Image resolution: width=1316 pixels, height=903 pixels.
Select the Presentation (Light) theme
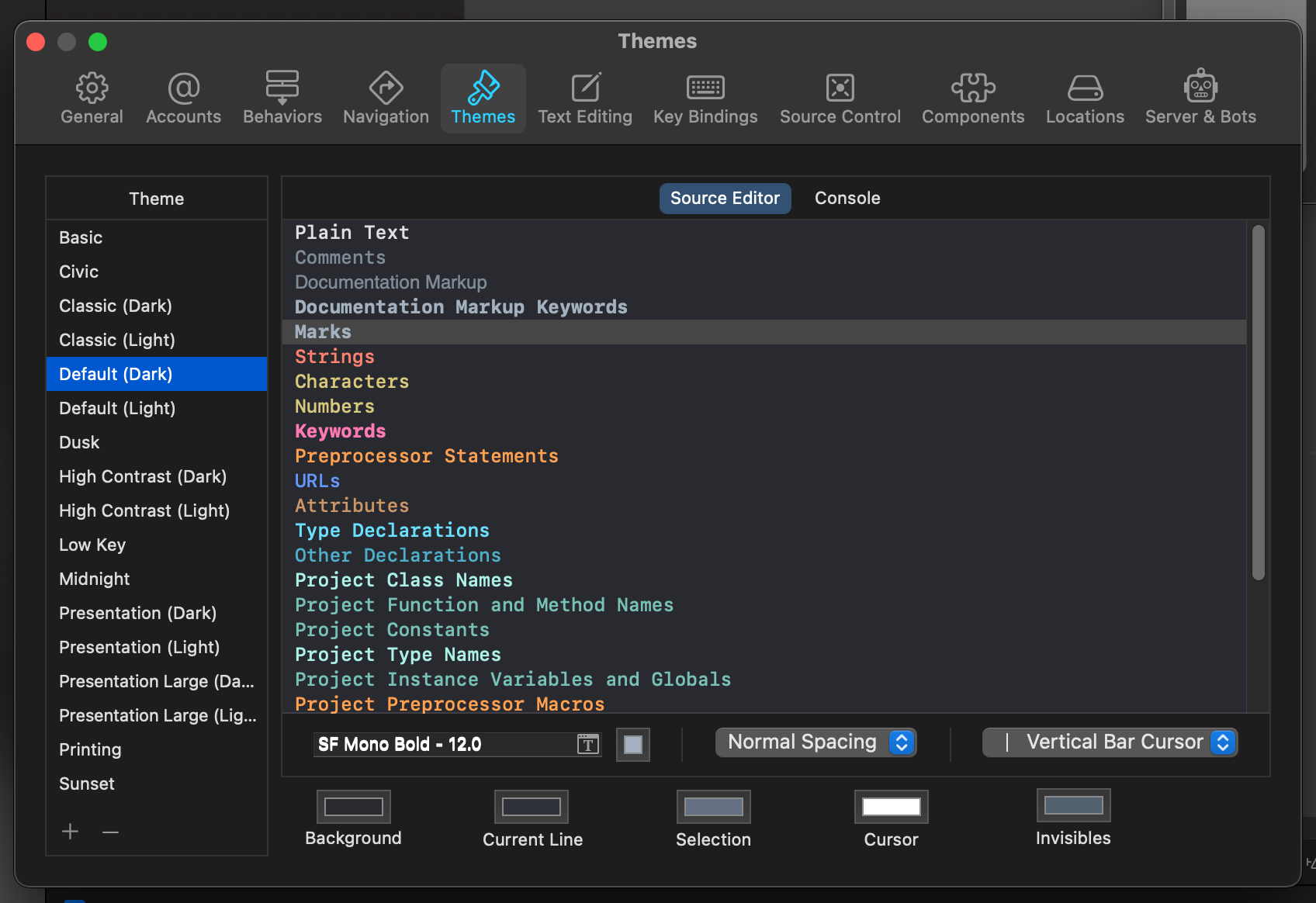(x=157, y=647)
